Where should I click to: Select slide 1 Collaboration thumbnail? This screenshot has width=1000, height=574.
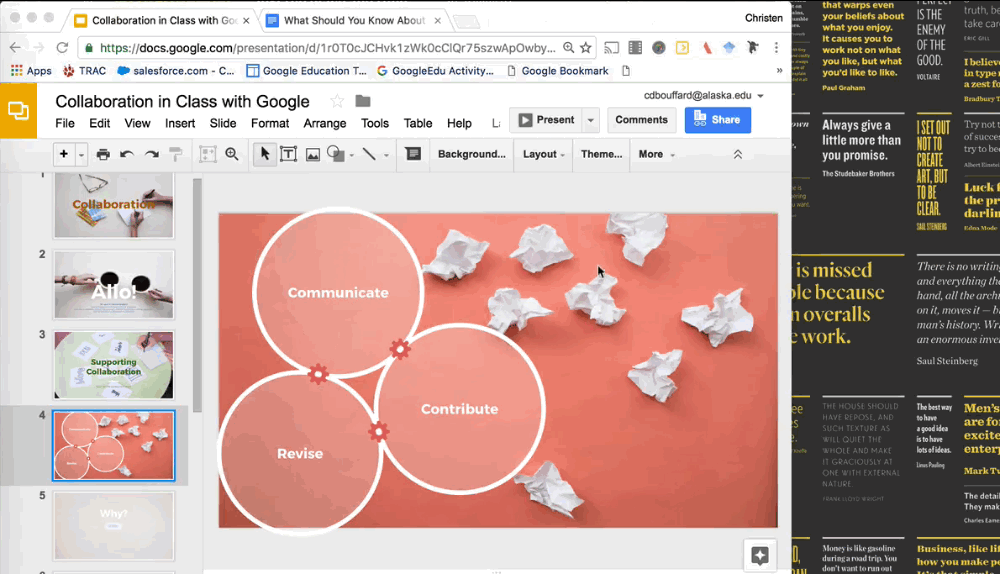[114, 205]
